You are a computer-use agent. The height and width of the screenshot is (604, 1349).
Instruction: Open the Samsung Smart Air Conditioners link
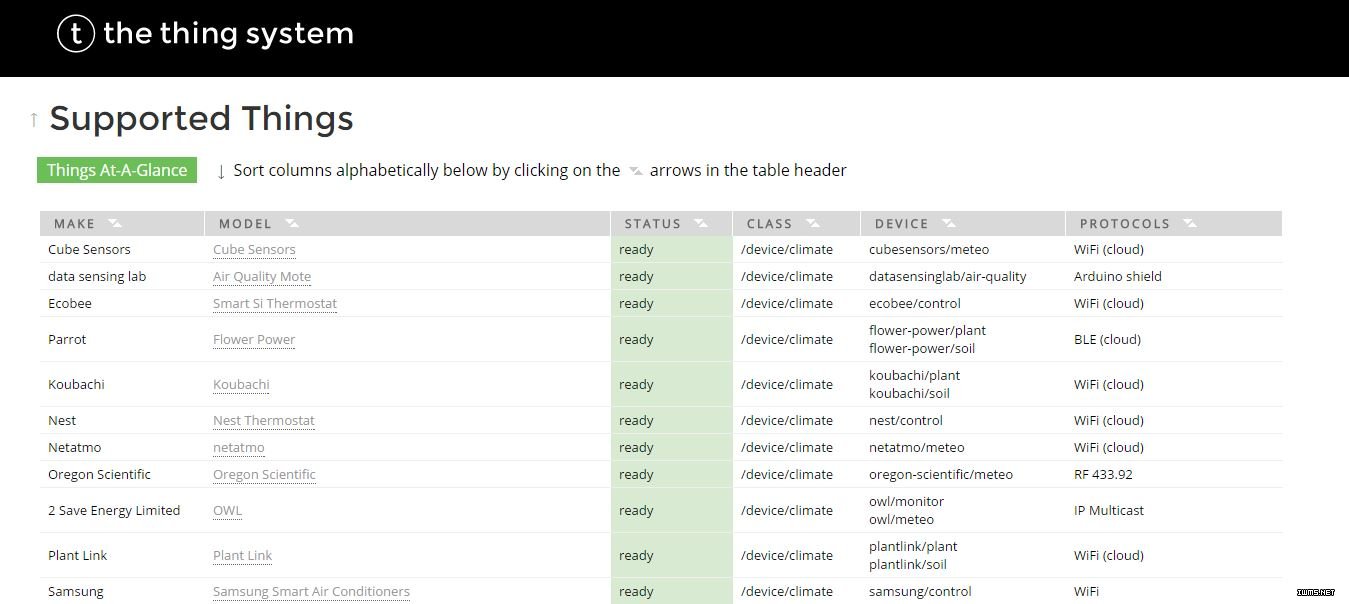(x=311, y=592)
